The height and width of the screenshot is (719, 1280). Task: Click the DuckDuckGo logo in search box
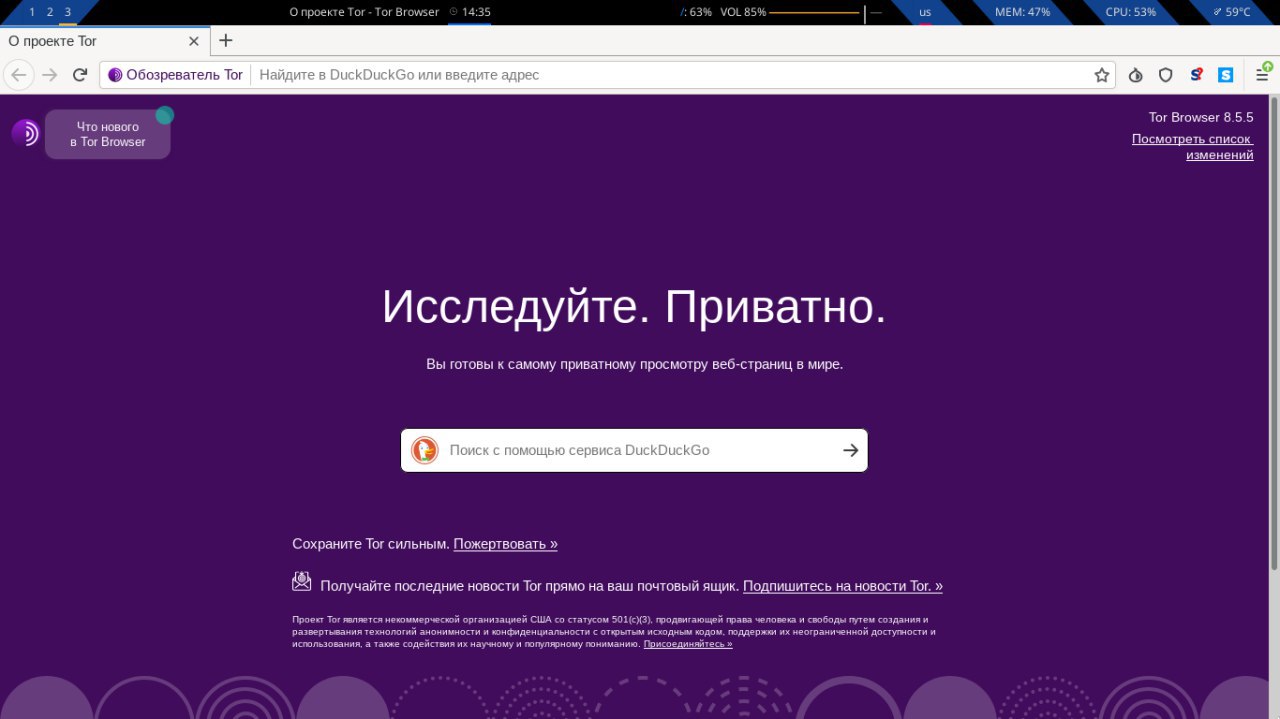click(x=425, y=450)
